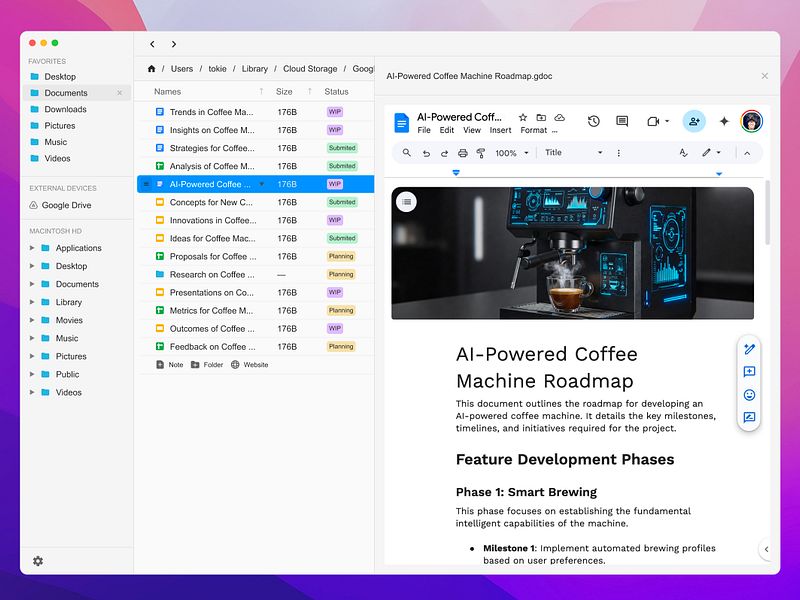Click the Folder button below file list

pos(207,365)
